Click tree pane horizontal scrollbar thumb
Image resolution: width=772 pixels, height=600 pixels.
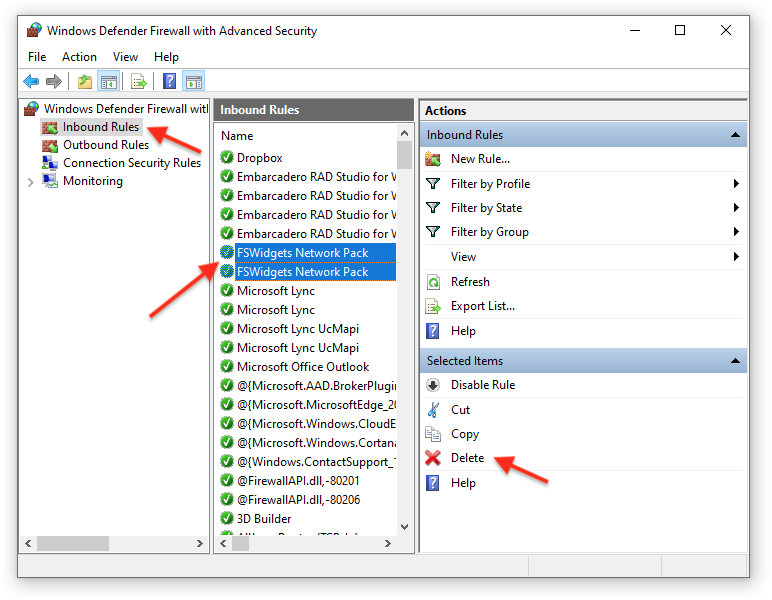click(73, 543)
